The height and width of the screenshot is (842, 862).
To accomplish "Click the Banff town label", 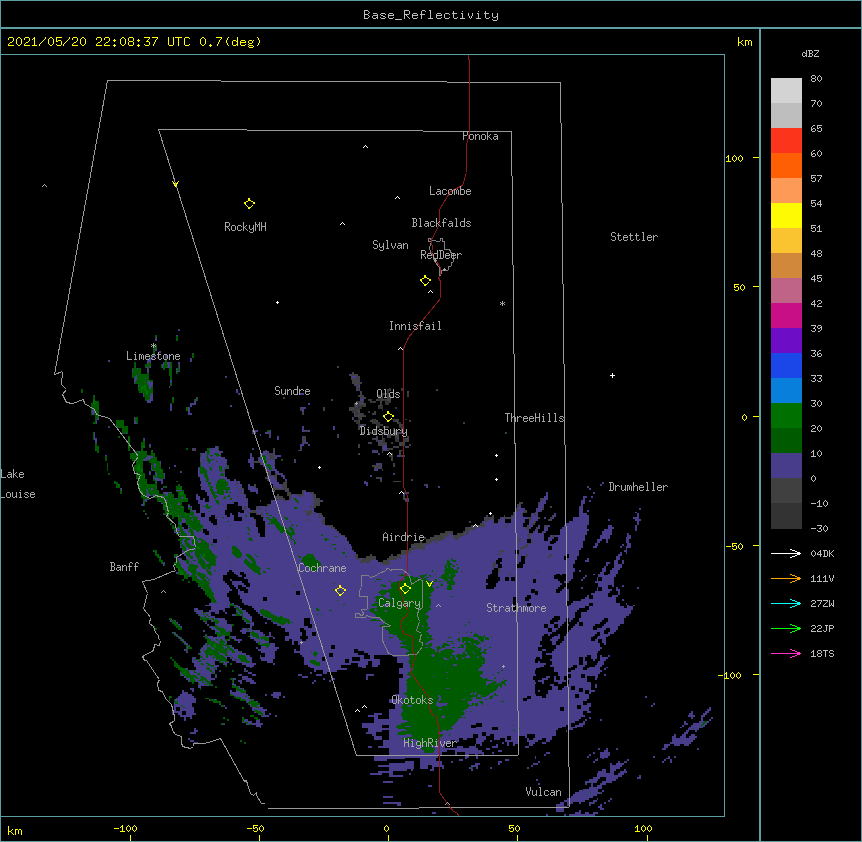I will 124,567.
